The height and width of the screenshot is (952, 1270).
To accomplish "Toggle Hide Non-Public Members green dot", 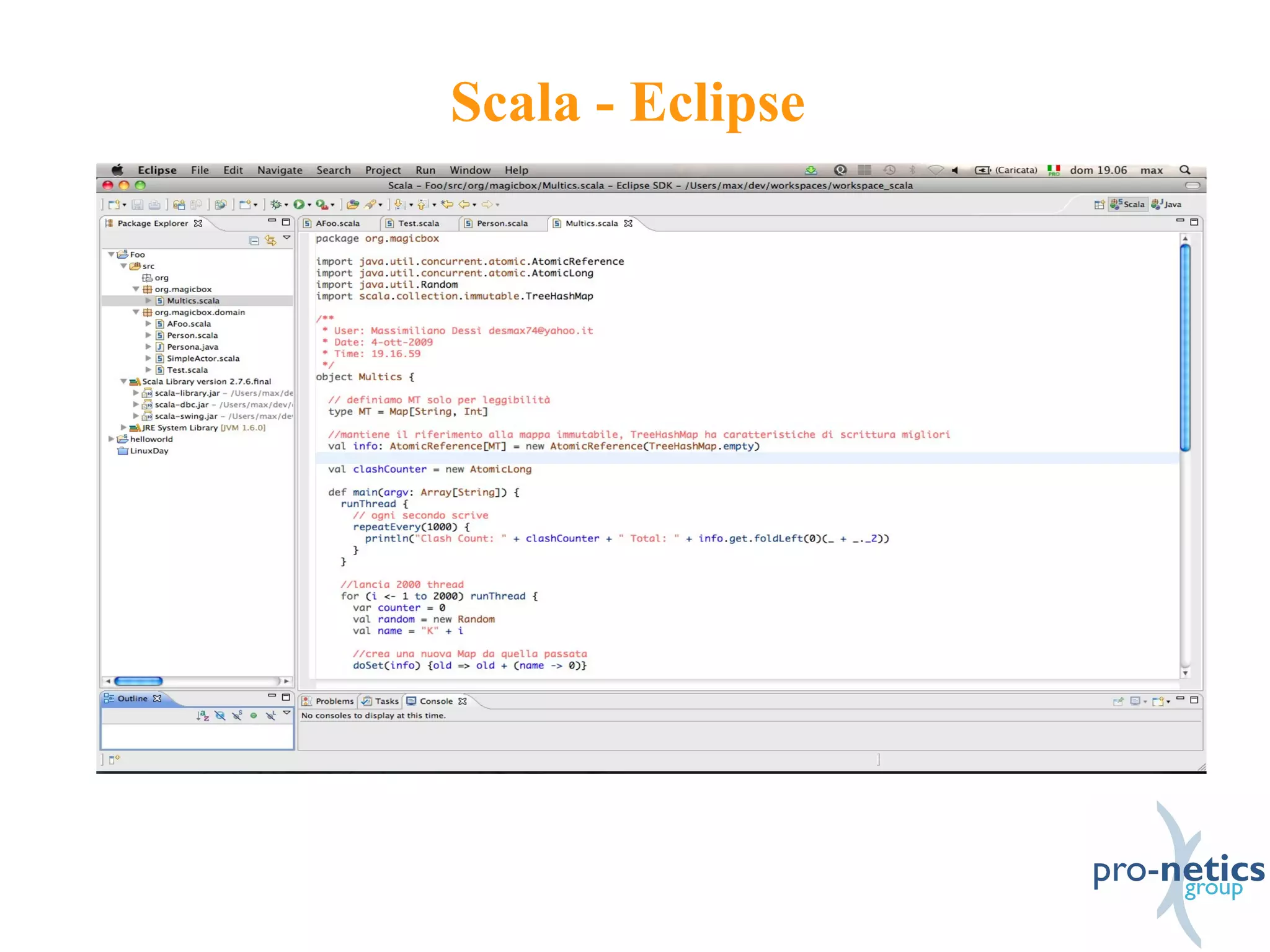I will click(x=254, y=716).
